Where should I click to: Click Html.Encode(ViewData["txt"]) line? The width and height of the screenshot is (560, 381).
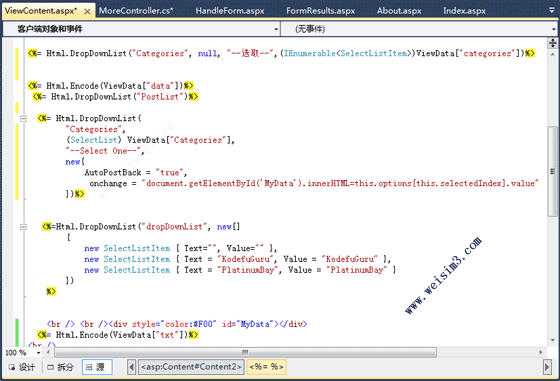(x=118, y=335)
